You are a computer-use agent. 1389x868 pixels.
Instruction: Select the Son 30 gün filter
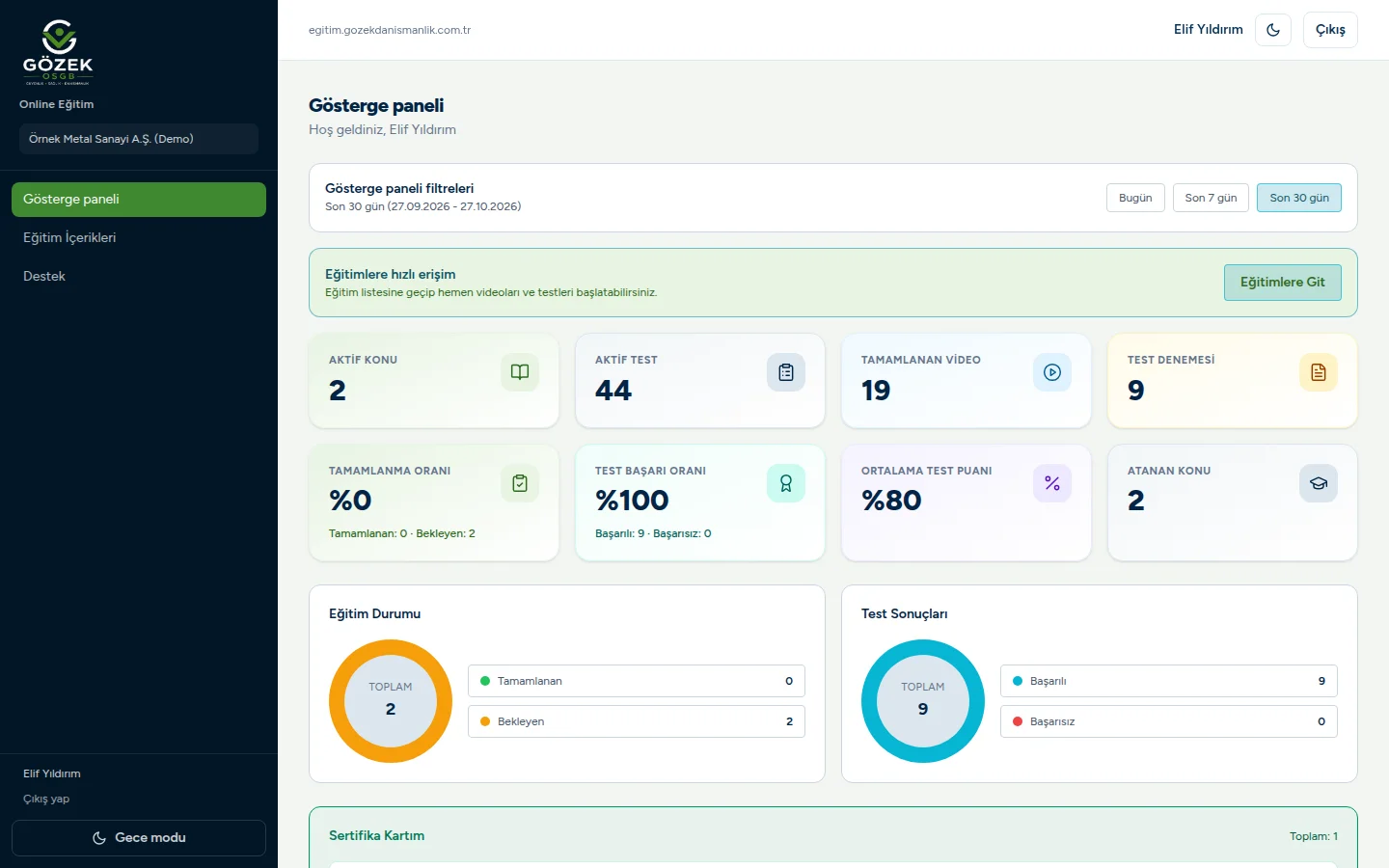pyautogui.click(x=1299, y=198)
